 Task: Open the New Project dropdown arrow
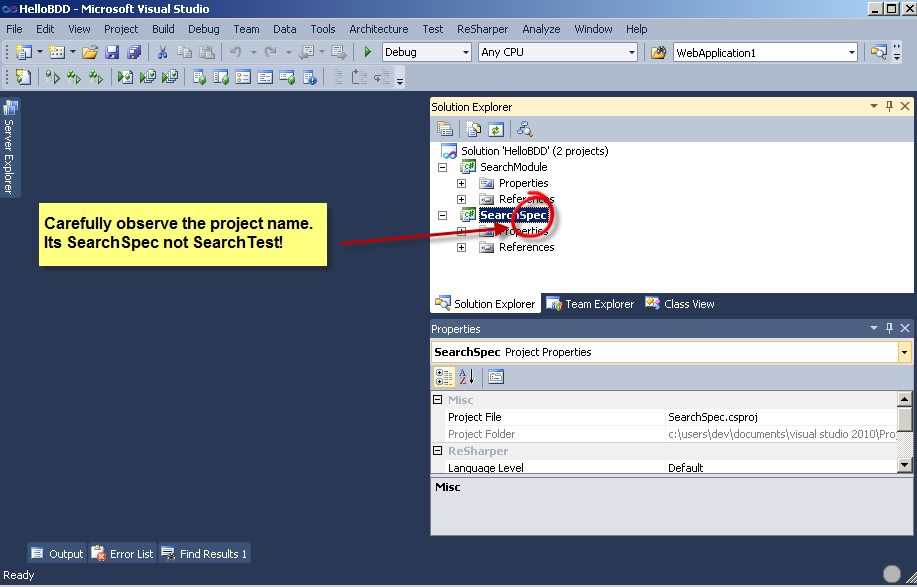click(40, 52)
